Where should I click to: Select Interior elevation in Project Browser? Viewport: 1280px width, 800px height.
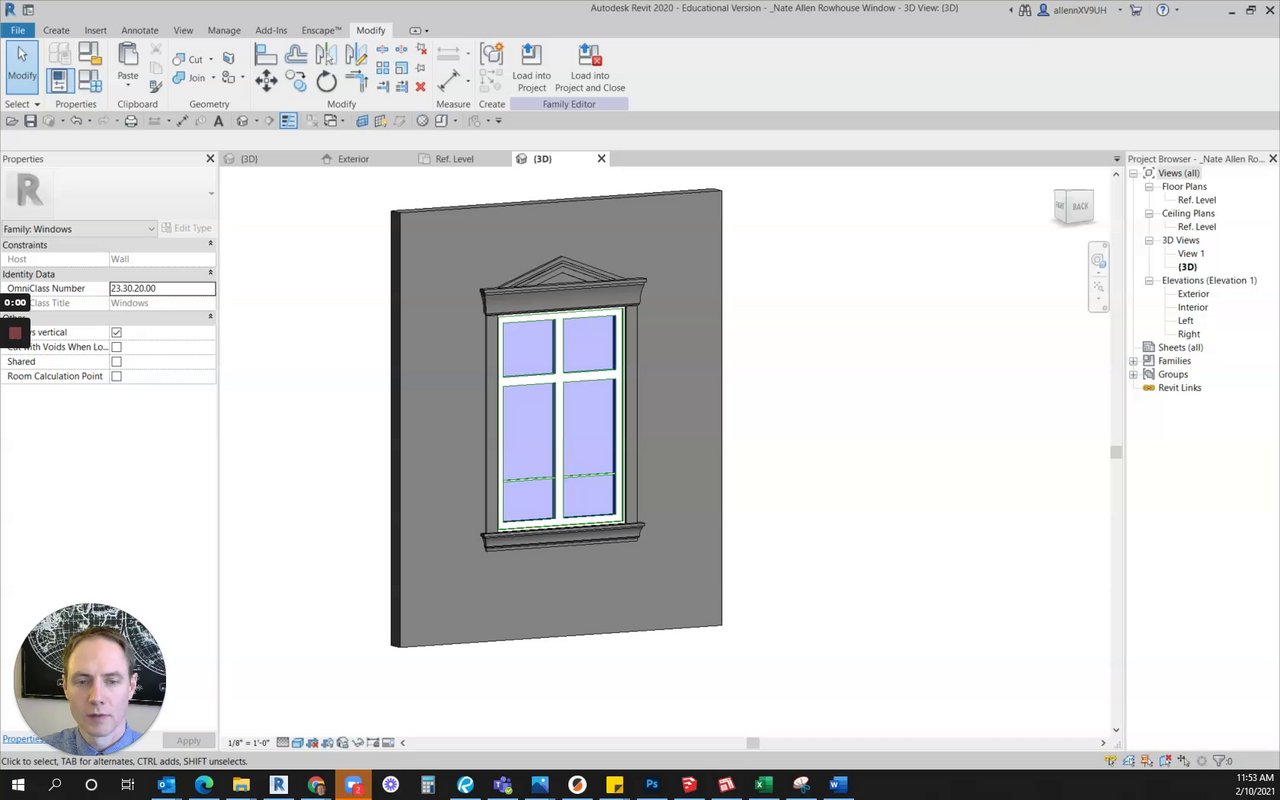coord(1193,308)
